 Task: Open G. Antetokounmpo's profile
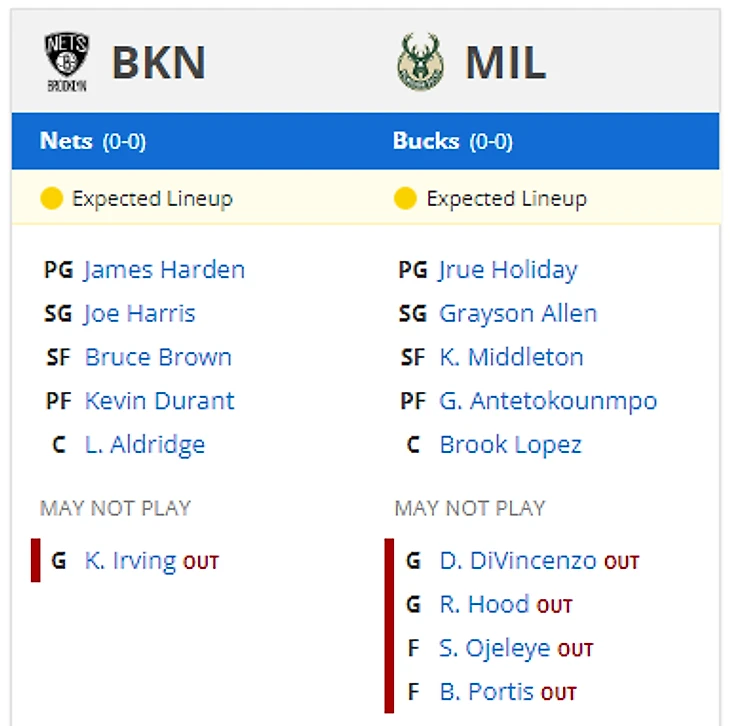tap(548, 401)
